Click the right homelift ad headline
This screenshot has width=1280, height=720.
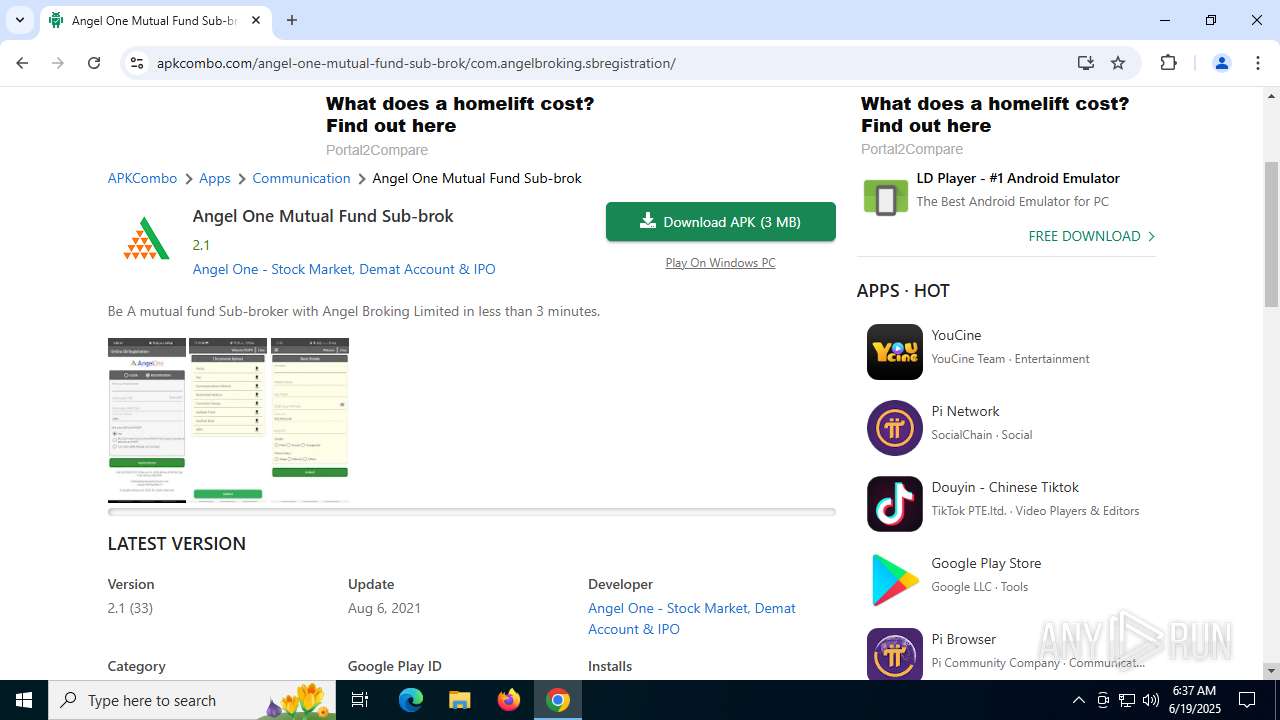(x=995, y=114)
